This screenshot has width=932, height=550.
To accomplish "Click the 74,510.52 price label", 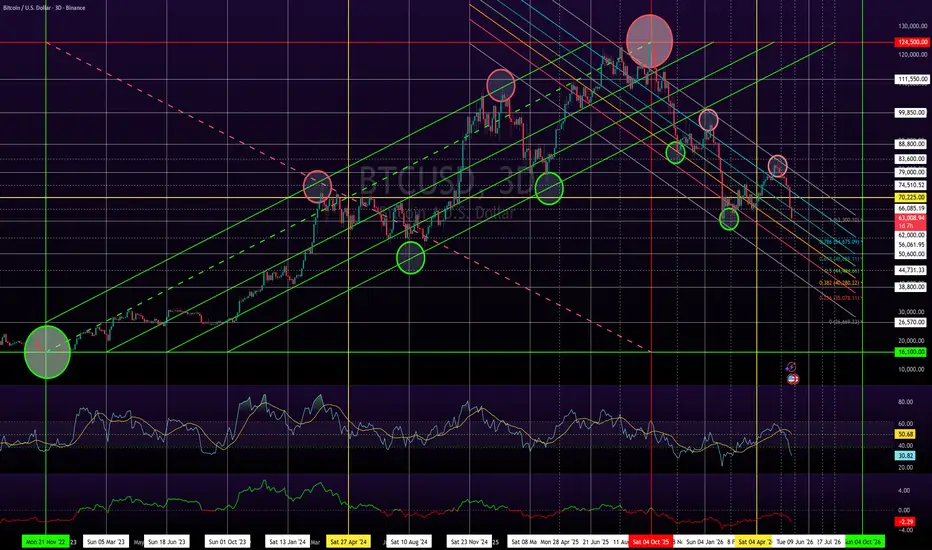I will [912, 185].
